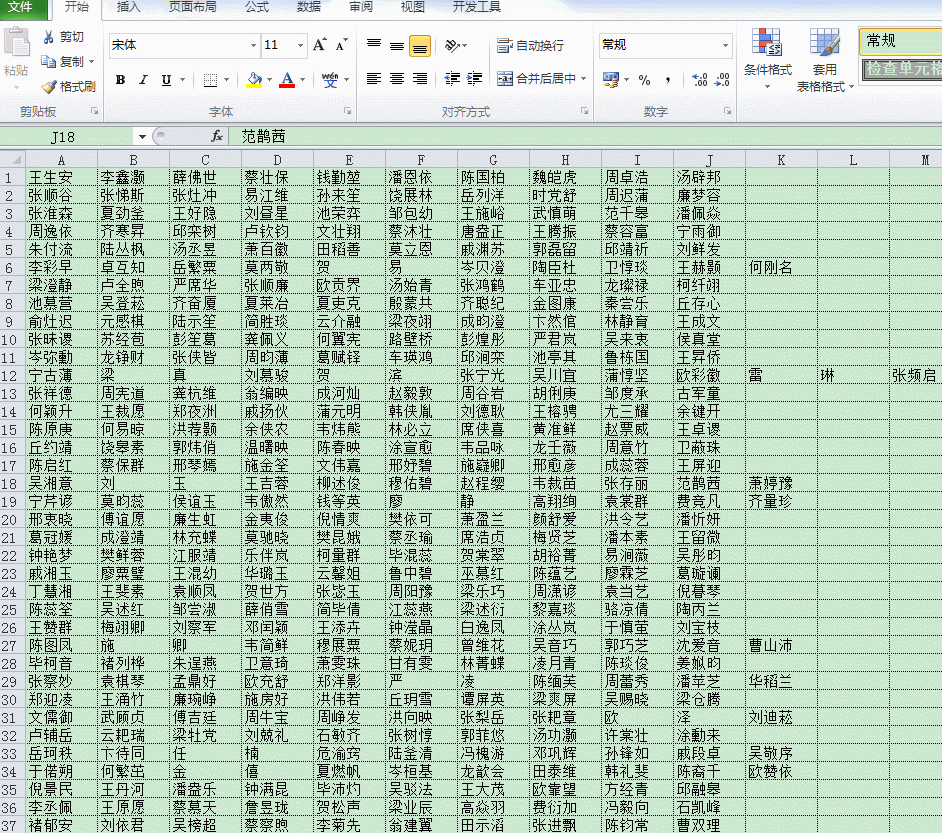
Task: Click the Name Box showing J18
Action: [x=67, y=137]
